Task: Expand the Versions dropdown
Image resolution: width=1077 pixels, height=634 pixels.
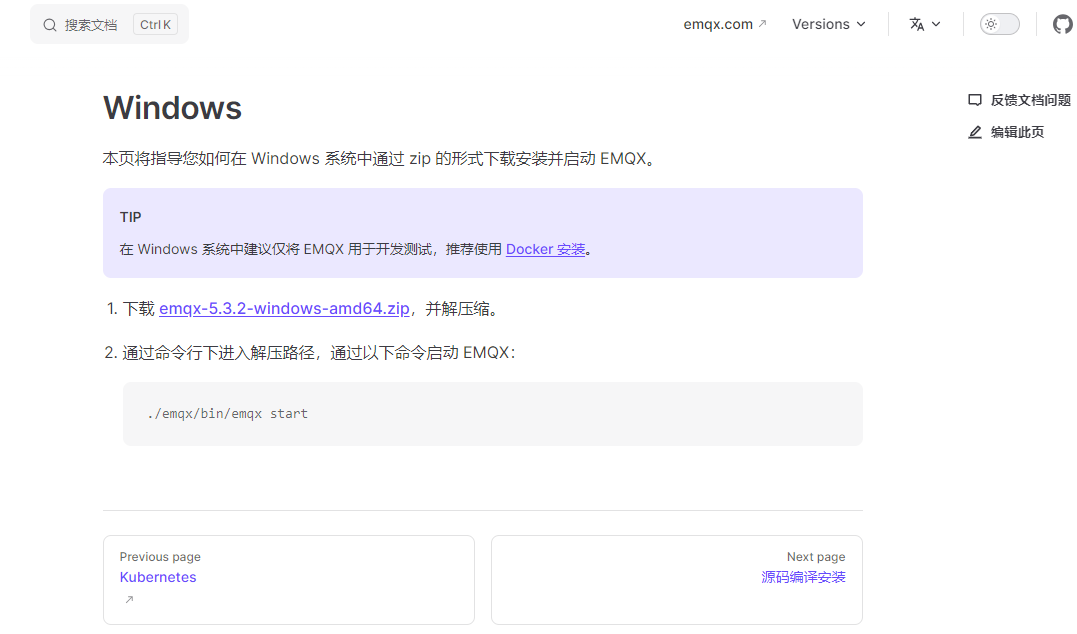Action: [x=828, y=24]
